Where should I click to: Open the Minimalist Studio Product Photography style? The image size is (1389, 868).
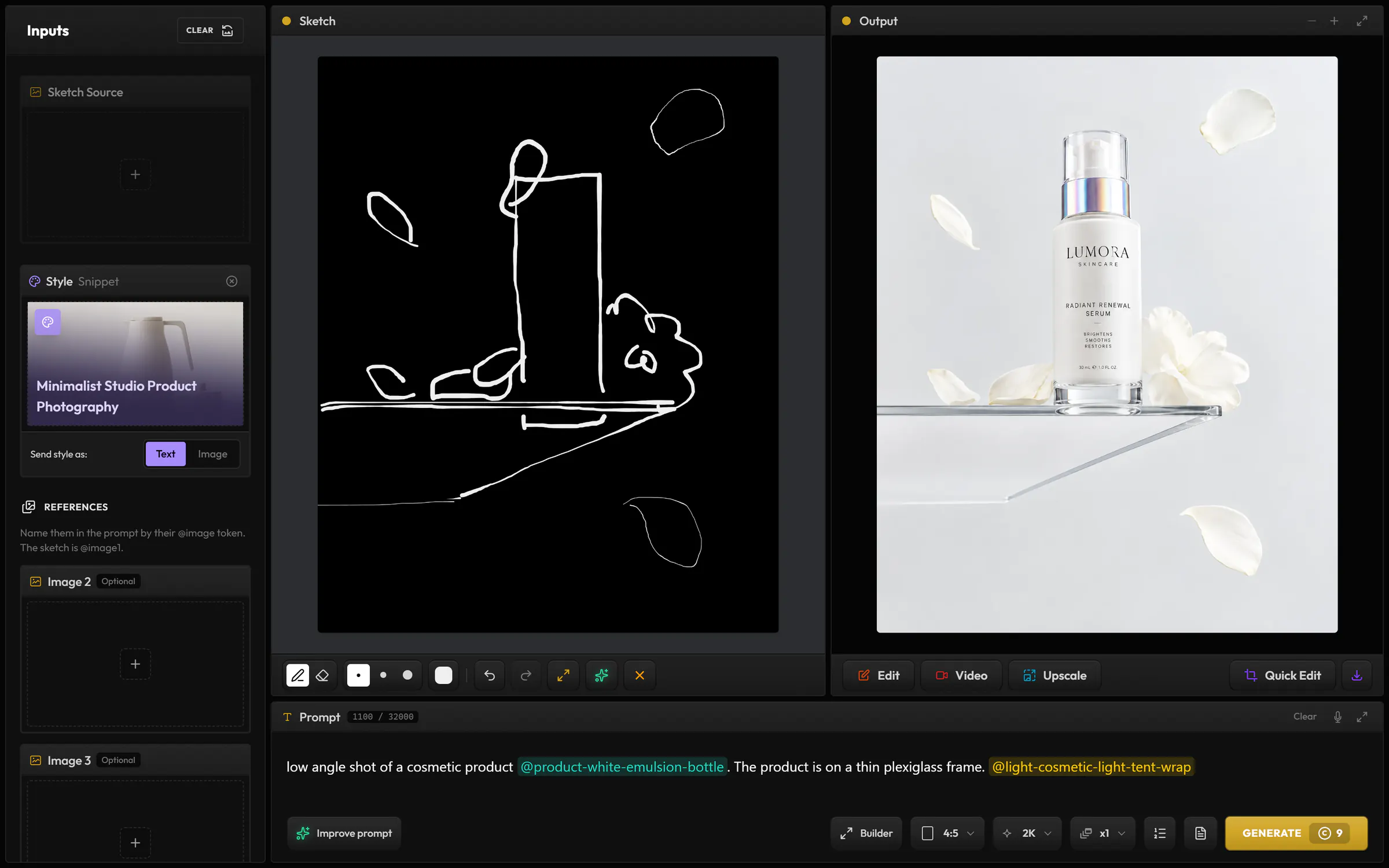(135, 364)
